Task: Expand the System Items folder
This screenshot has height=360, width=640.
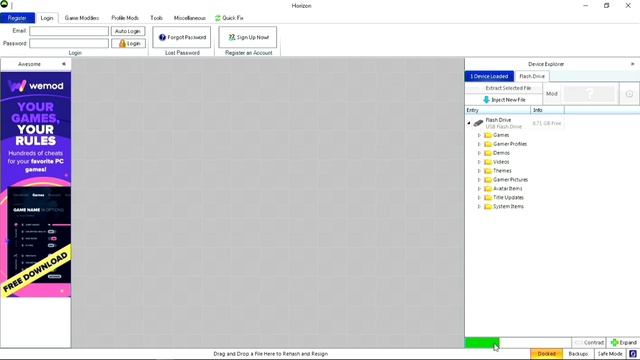Action: pos(479,207)
